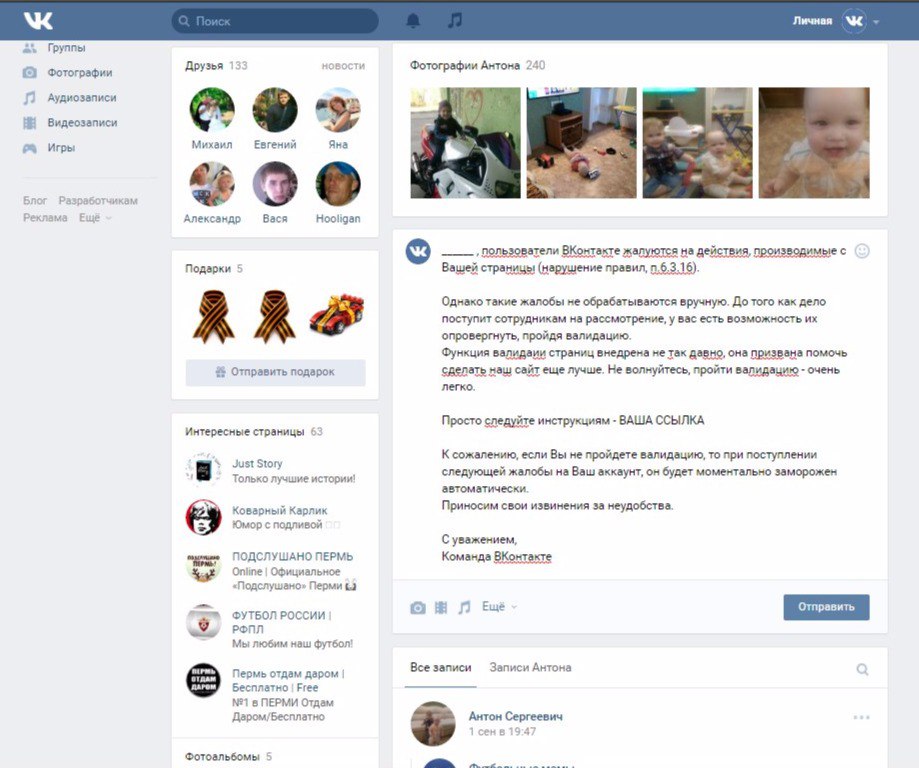Attach a video with the film icon
Screen dimensions: 919x768
(441, 607)
